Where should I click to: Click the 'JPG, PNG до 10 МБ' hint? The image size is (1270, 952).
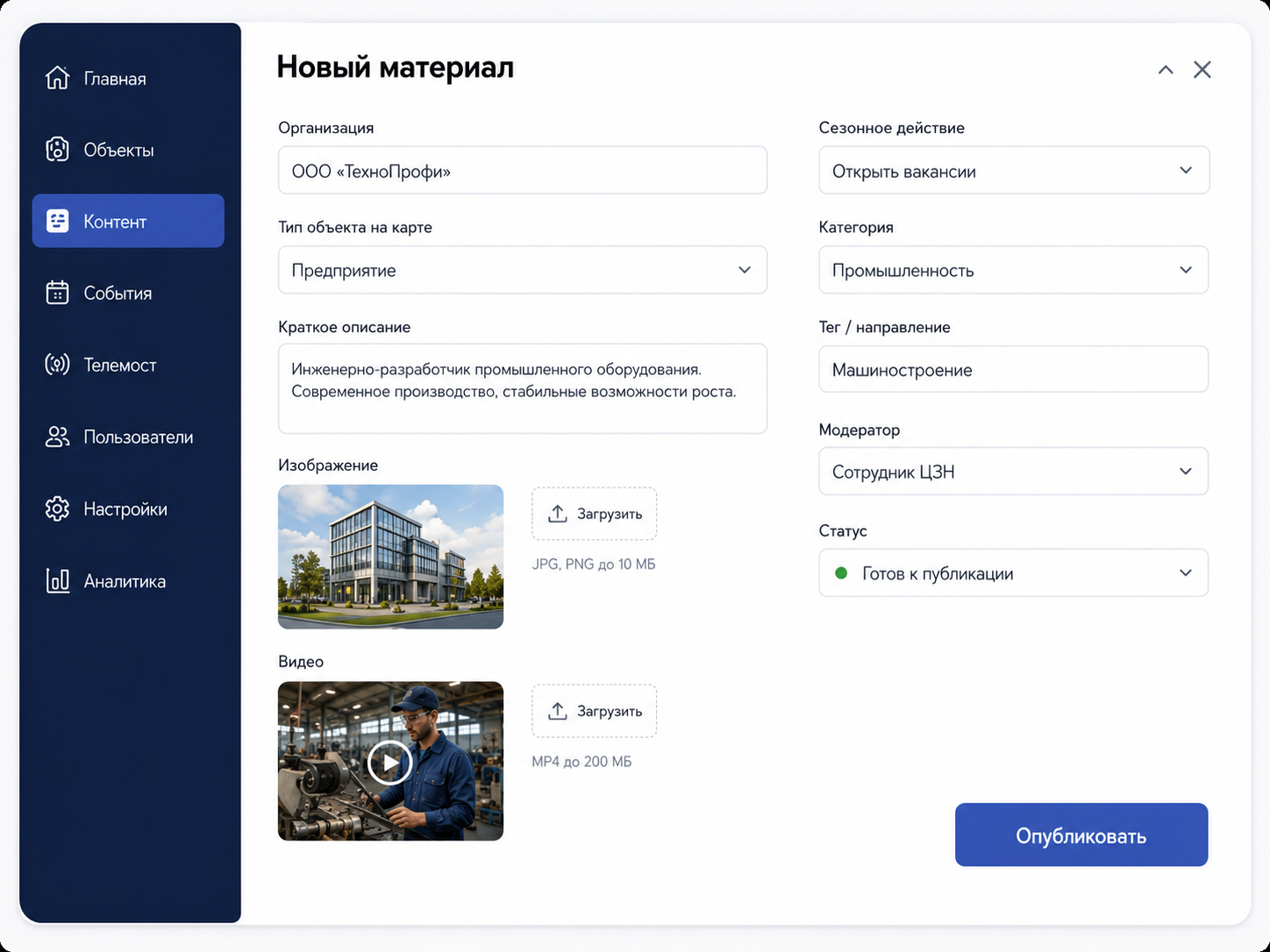594,565
